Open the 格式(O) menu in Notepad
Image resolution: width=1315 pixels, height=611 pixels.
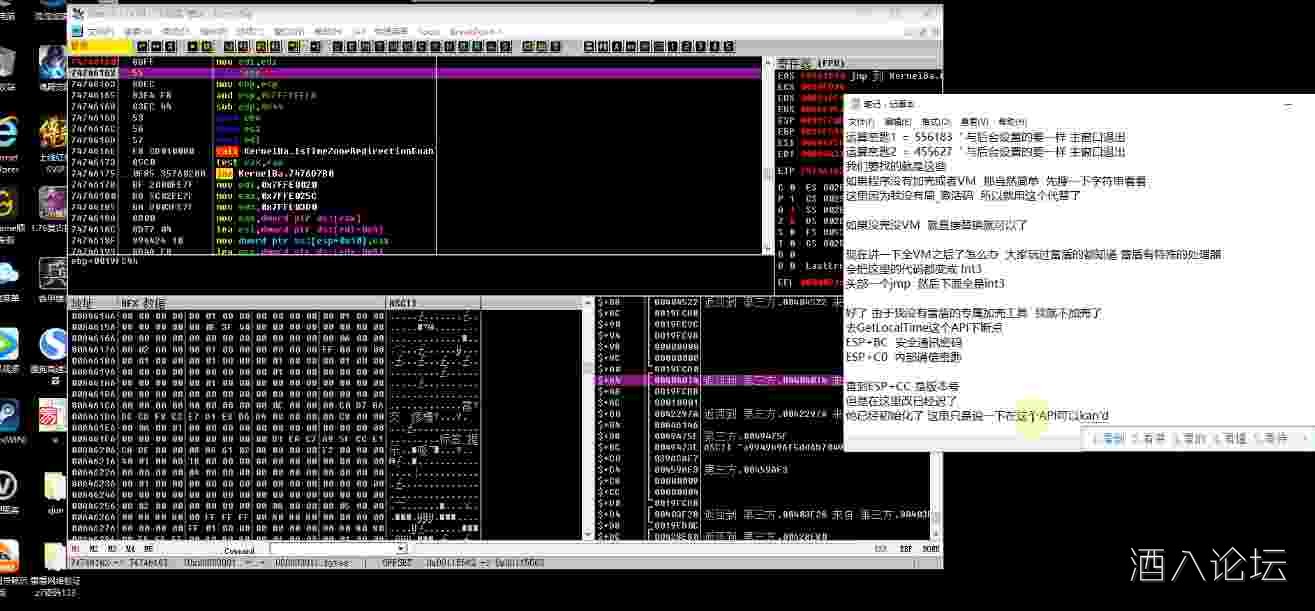click(935, 121)
